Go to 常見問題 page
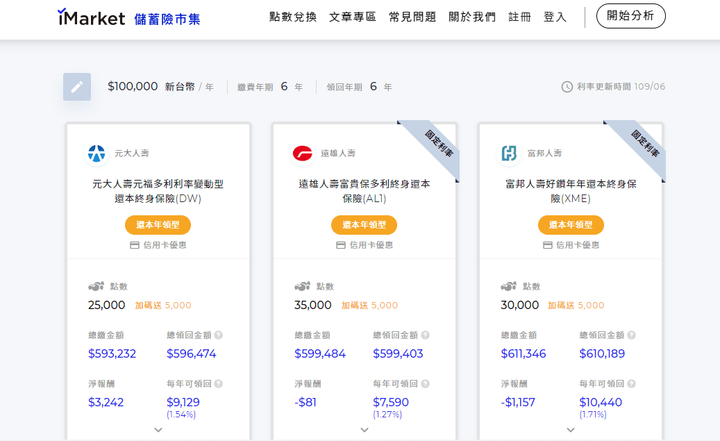Viewport: 720px width, 441px height. [412, 17]
